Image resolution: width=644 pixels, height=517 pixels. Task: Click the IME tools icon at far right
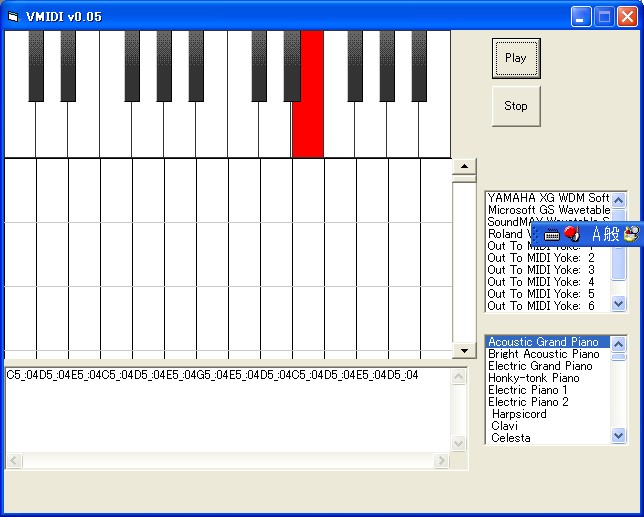pos(630,234)
